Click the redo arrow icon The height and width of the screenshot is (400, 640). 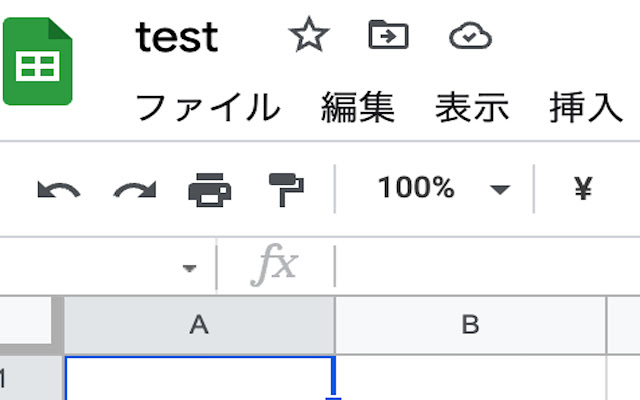tap(135, 190)
